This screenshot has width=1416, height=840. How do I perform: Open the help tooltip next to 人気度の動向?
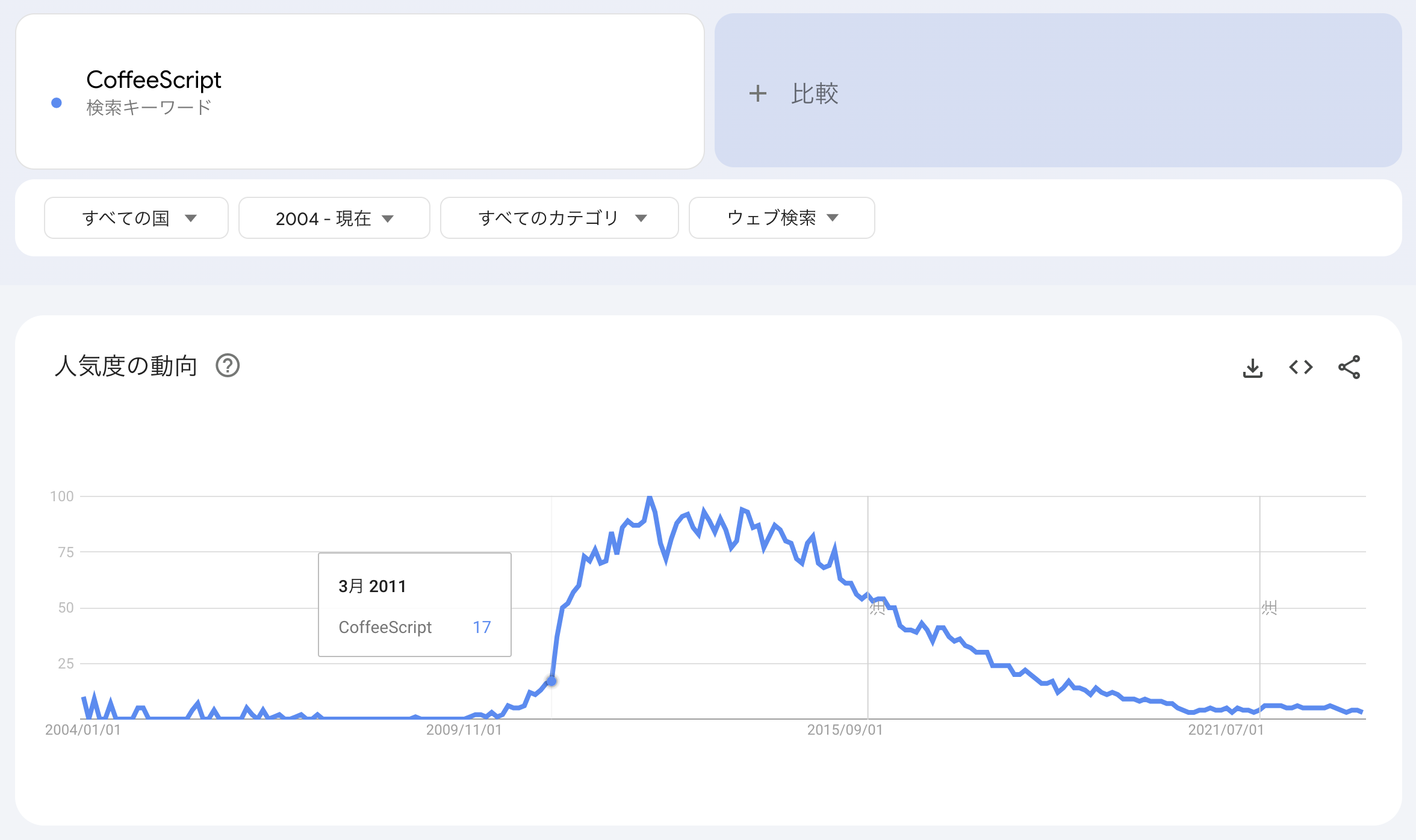228,366
